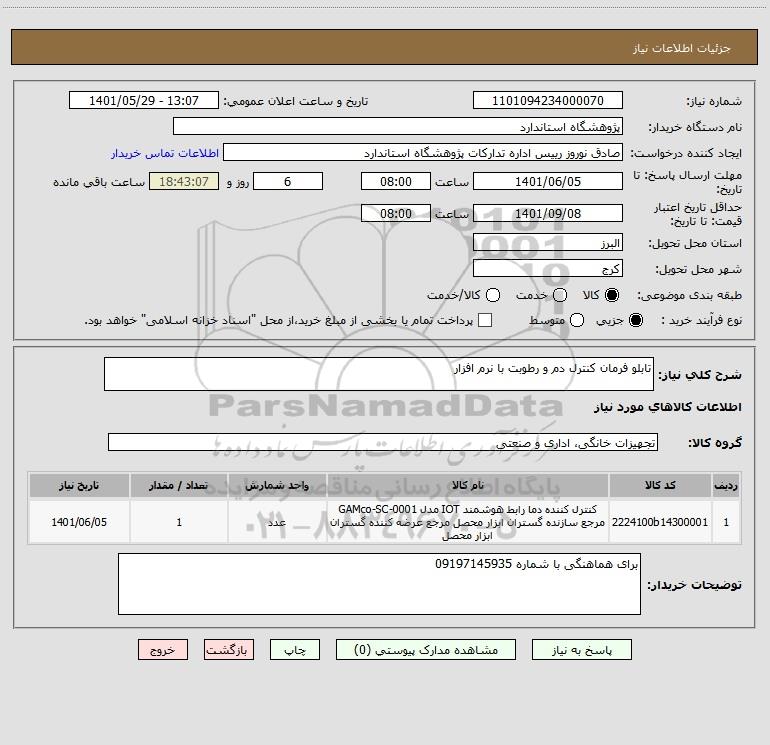Click the product name cell GAMco-SC-0001
This screenshot has height=745, width=770.
click(x=468, y=522)
